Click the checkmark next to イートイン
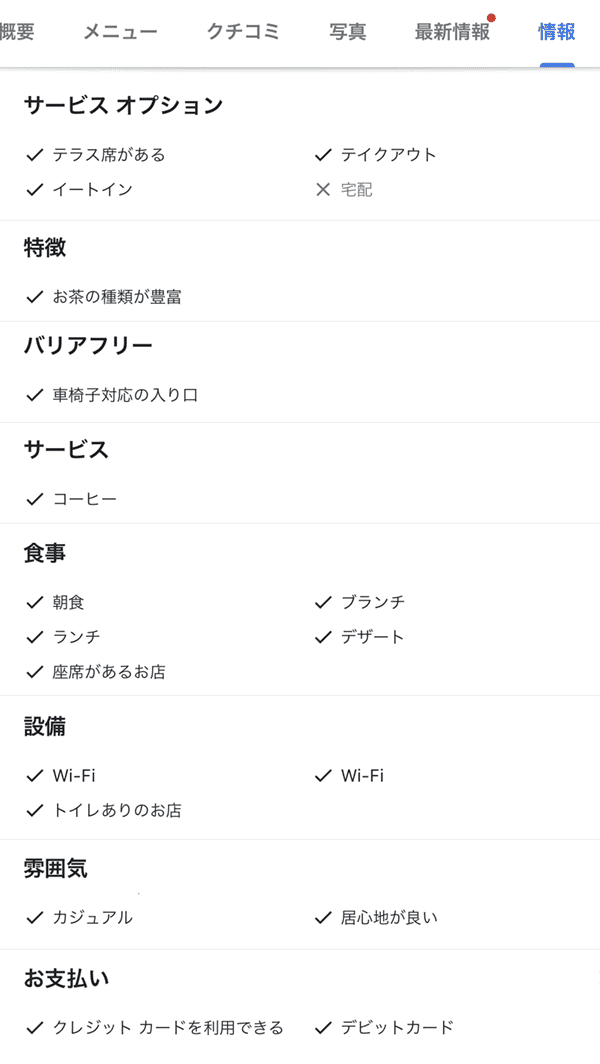This screenshot has height=1064, width=600. [35, 189]
